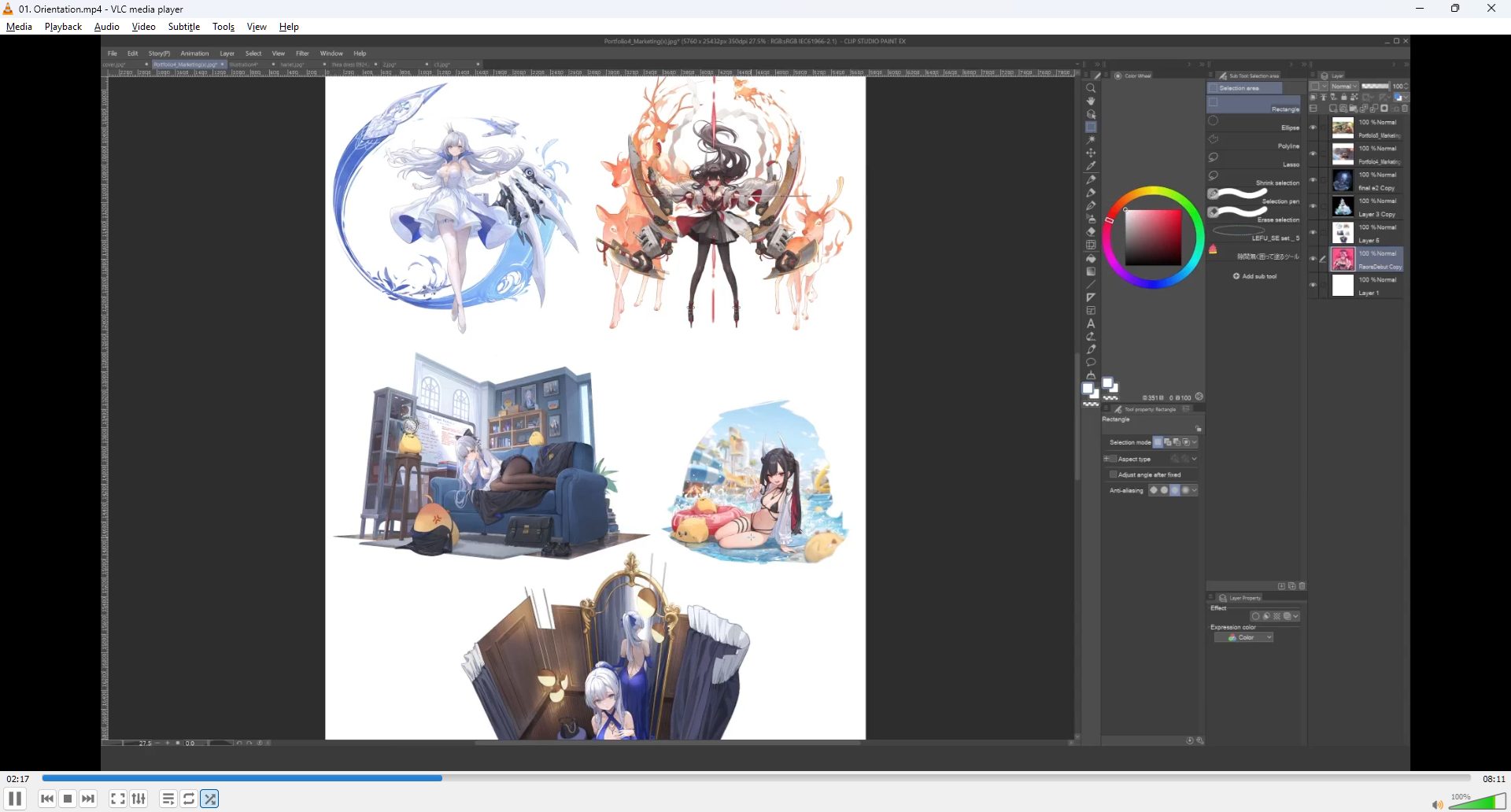Choose the Lasso sub tool
This screenshot has width=1511, height=812.
point(1254,161)
